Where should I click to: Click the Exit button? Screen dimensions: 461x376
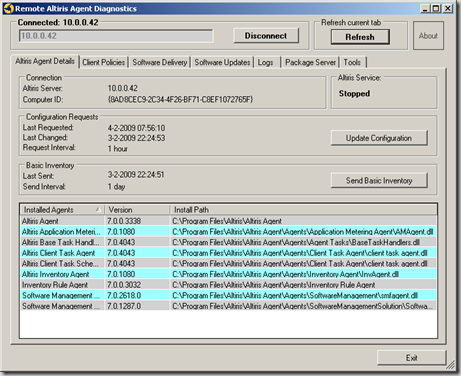[x=412, y=358]
